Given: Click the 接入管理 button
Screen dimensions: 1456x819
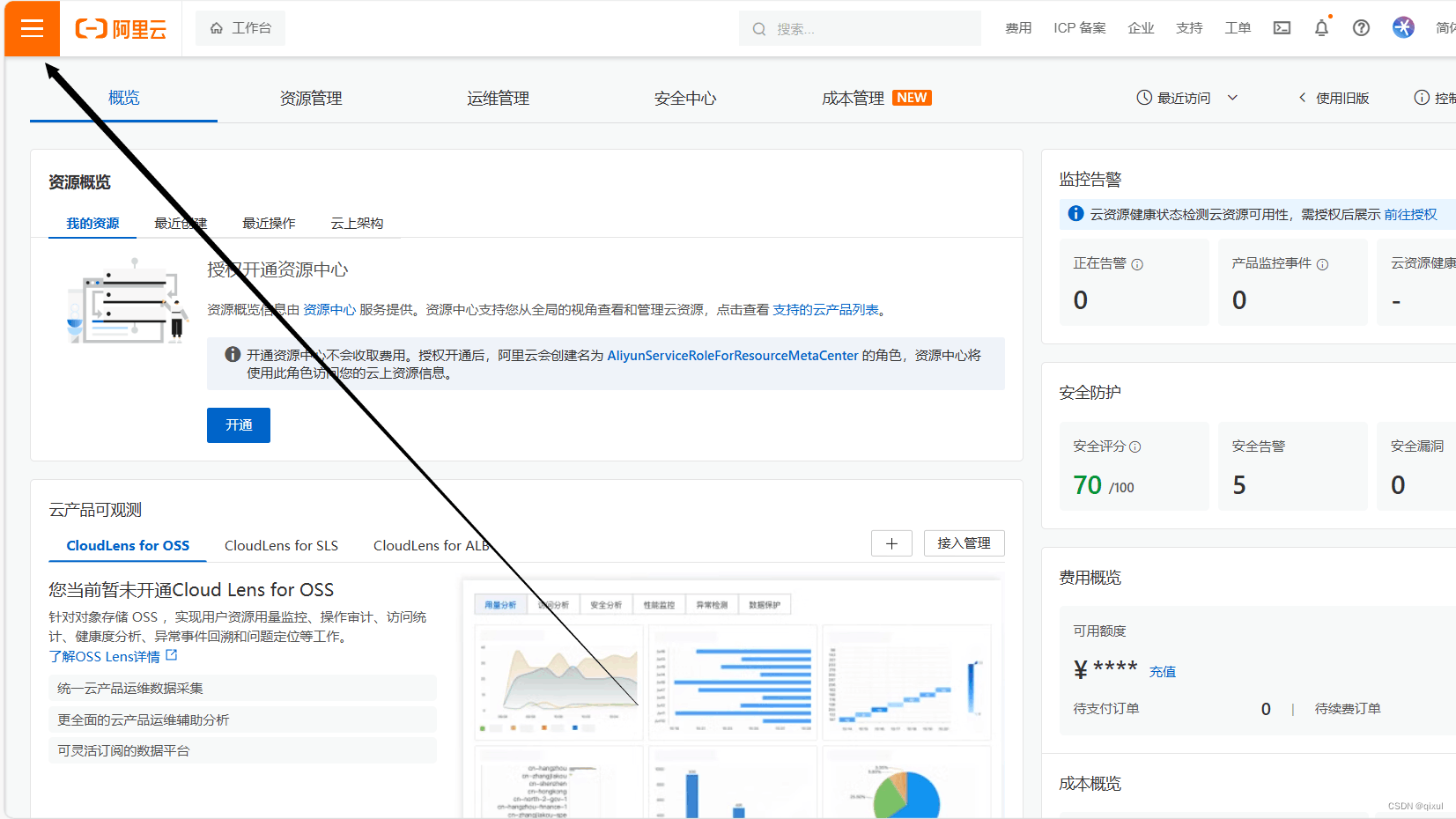Looking at the screenshot, I should coord(964,543).
